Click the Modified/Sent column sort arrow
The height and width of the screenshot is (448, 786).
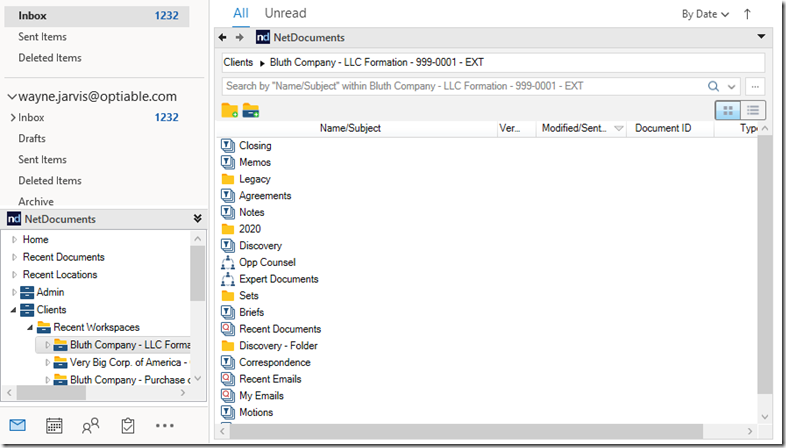[619, 129]
